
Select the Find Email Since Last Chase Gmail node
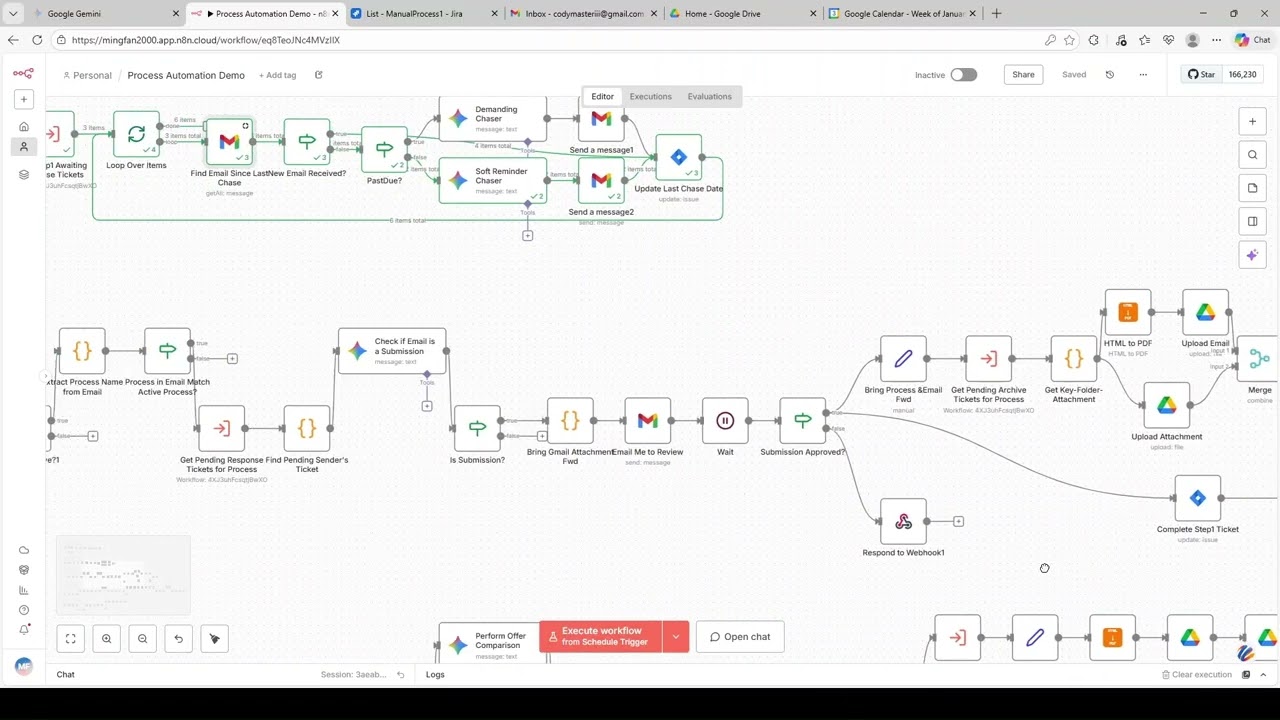(229, 142)
